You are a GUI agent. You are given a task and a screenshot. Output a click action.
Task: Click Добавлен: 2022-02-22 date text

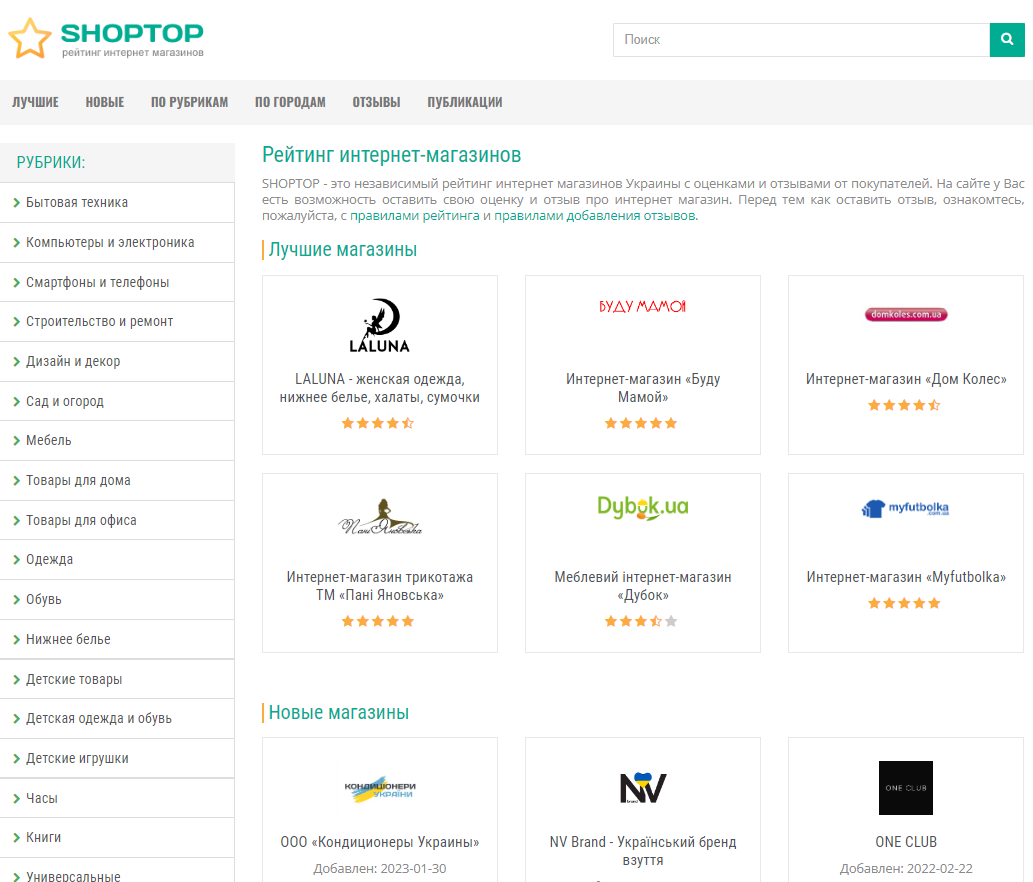[x=906, y=869]
